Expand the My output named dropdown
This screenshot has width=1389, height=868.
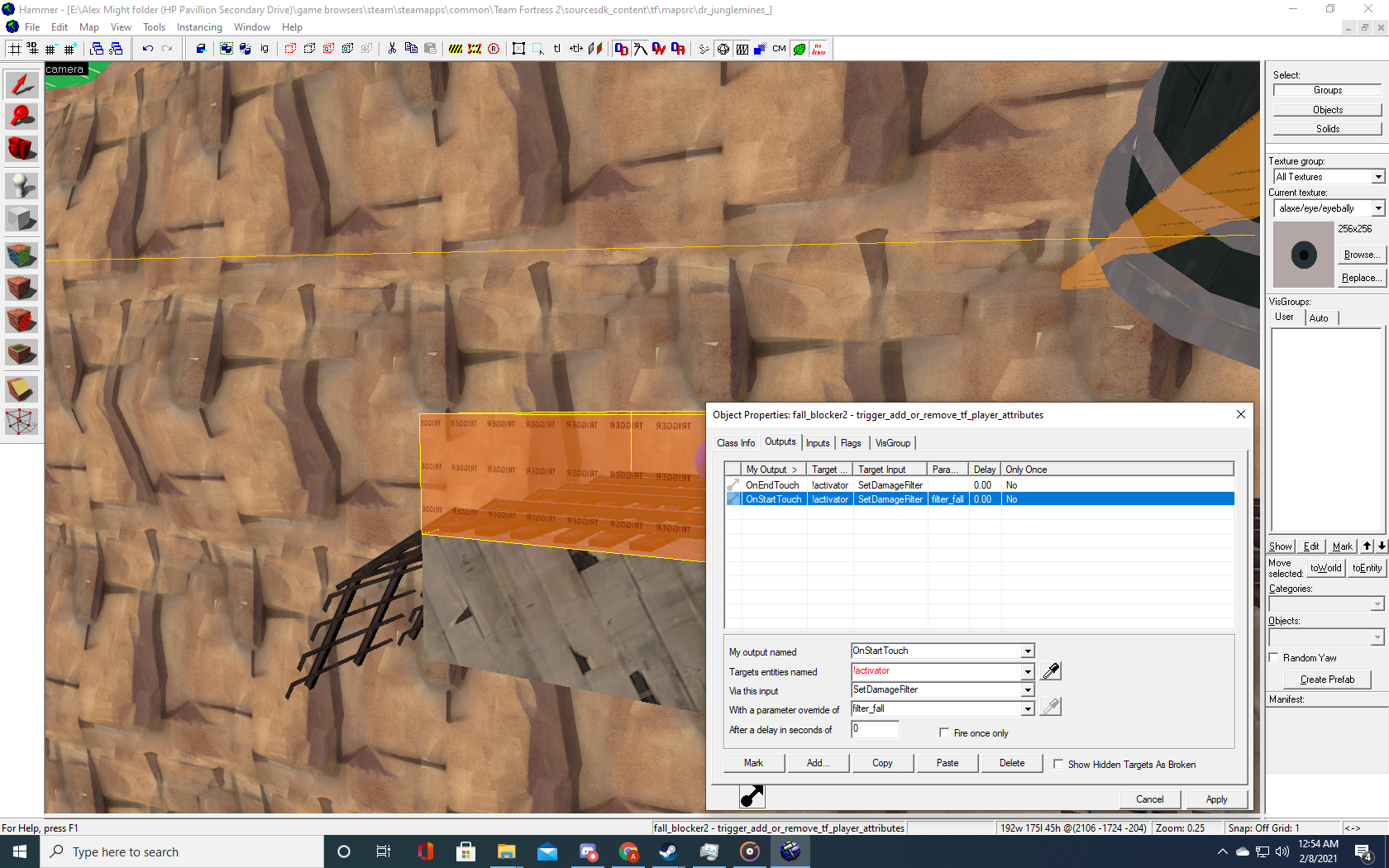[1028, 651]
